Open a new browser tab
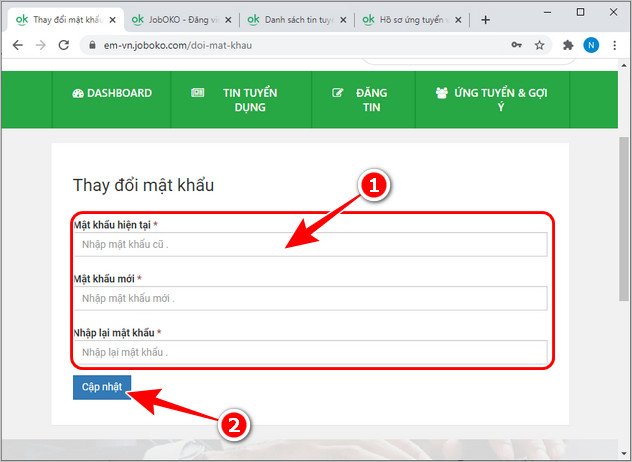The height and width of the screenshot is (462, 632). click(486, 19)
